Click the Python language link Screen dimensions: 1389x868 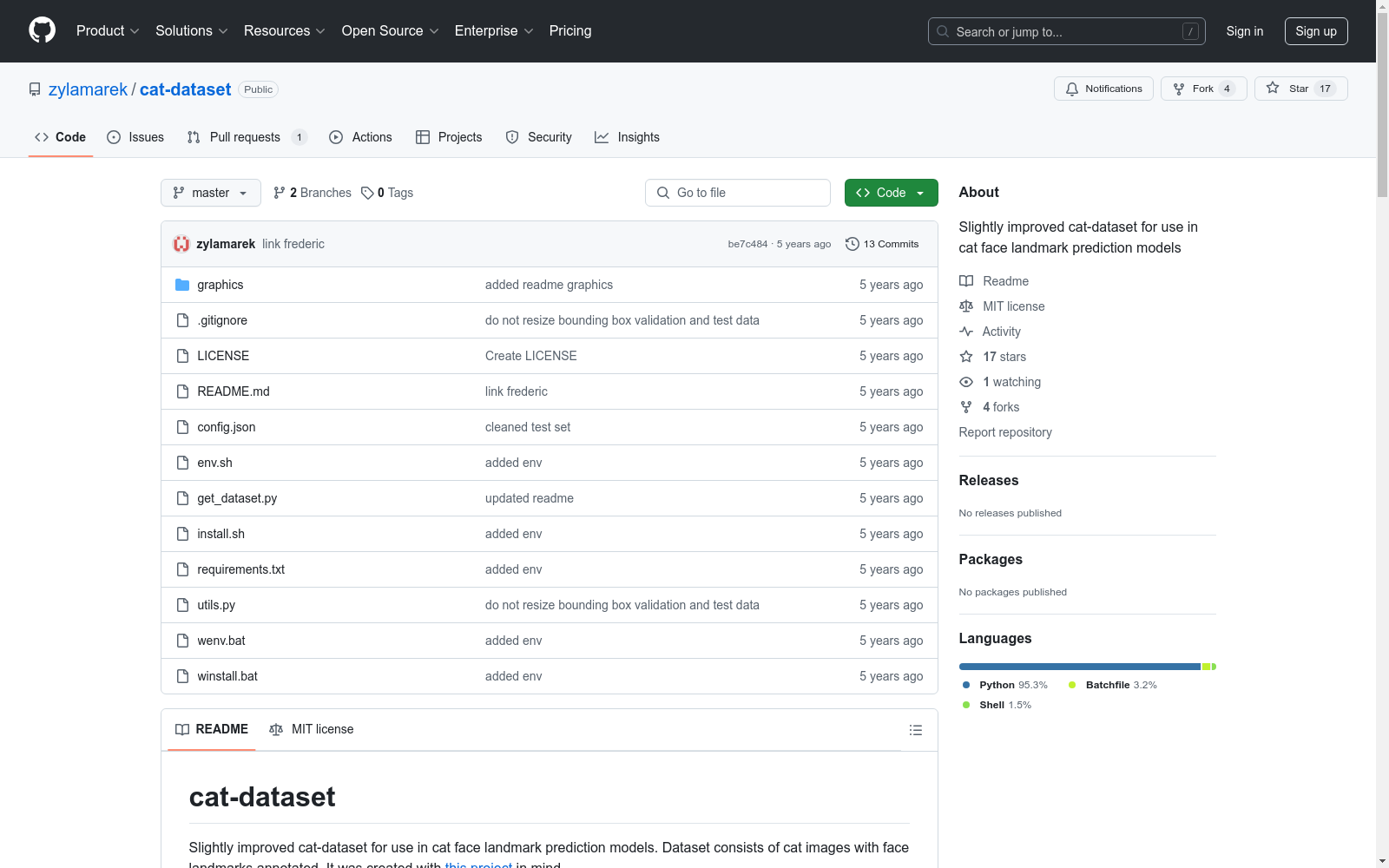pyautogui.click(x=1005, y=685)
